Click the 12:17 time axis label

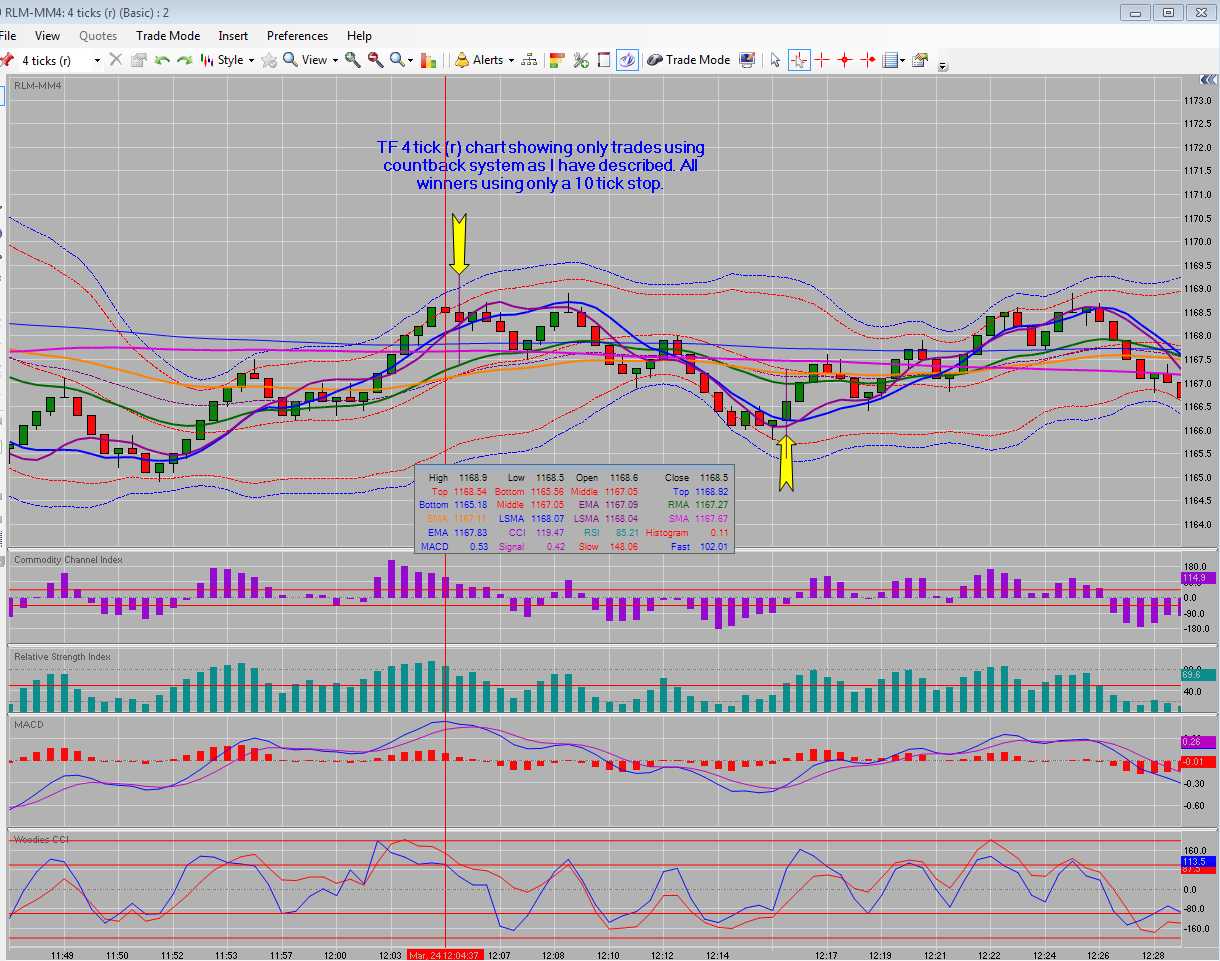pyautogui.click(x=826, y=956)
